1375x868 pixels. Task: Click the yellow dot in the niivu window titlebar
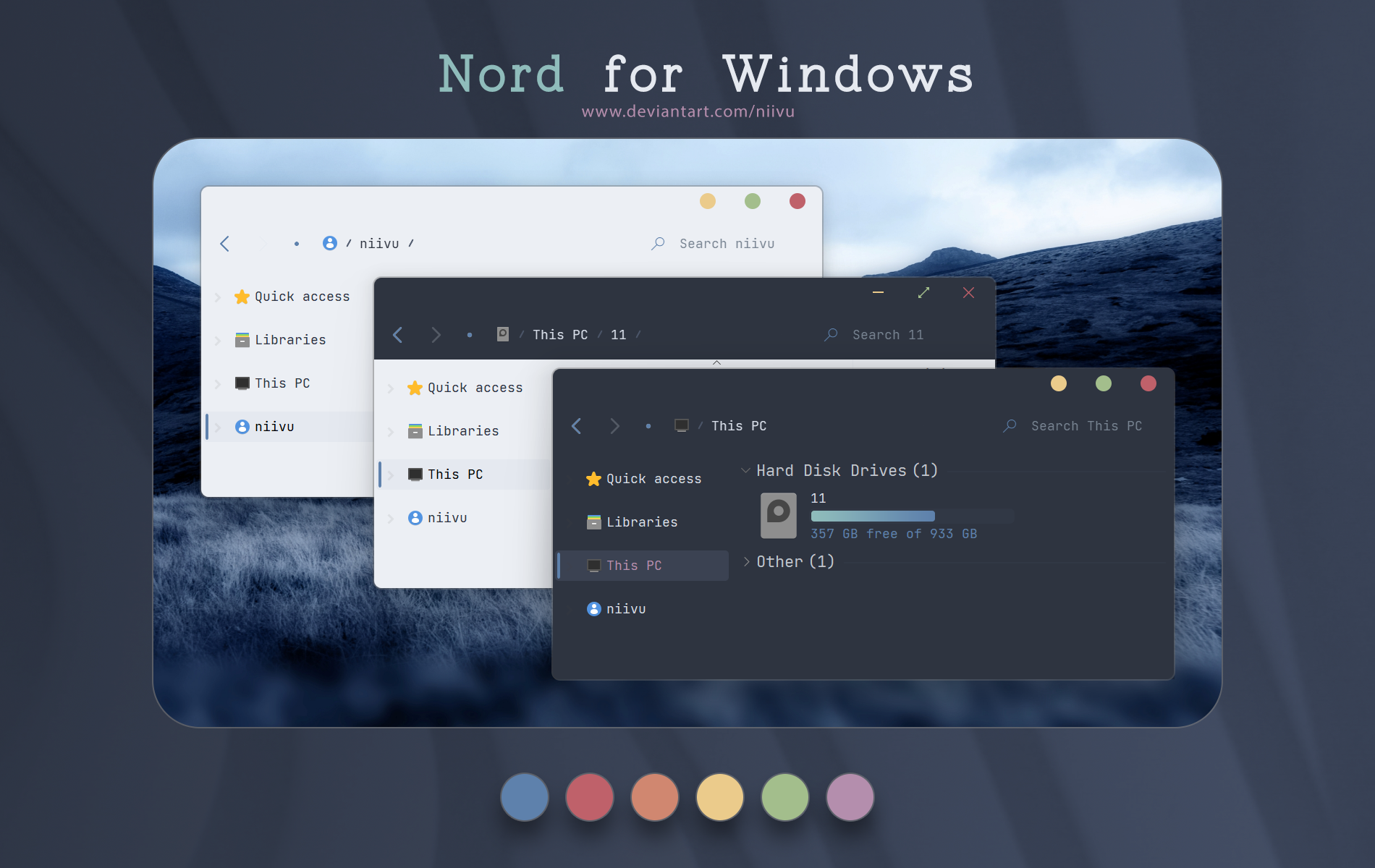(708, 201)
